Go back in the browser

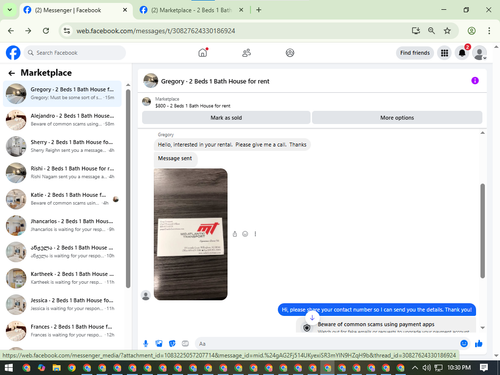pos(11,31)
